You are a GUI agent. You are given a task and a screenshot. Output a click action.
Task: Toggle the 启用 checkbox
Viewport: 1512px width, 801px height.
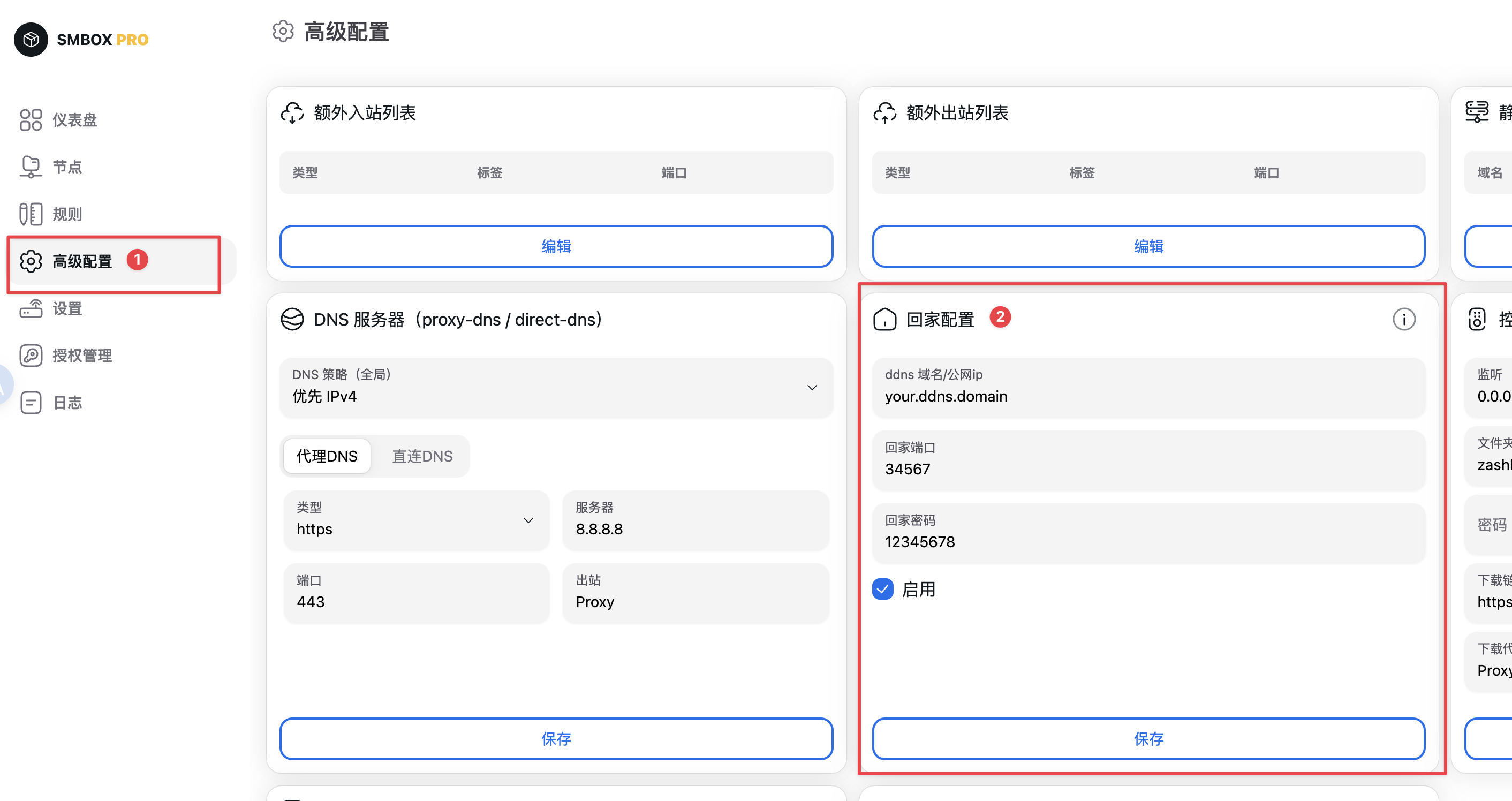[x=883, y=588]
